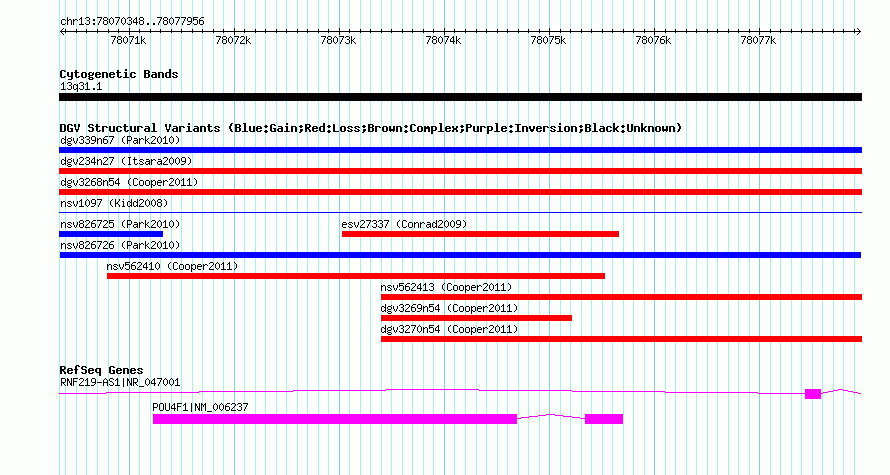Select the short blue nsv826725 bar
This screenshot has width=890, height=475.
[x=111, y=234]
